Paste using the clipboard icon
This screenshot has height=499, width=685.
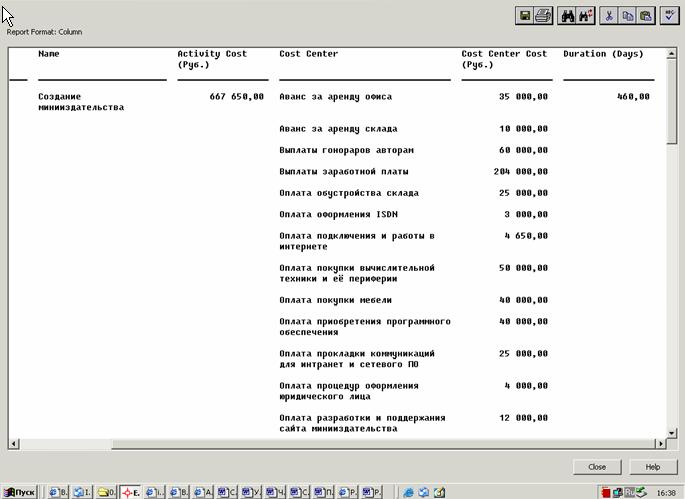pos(646,16)
